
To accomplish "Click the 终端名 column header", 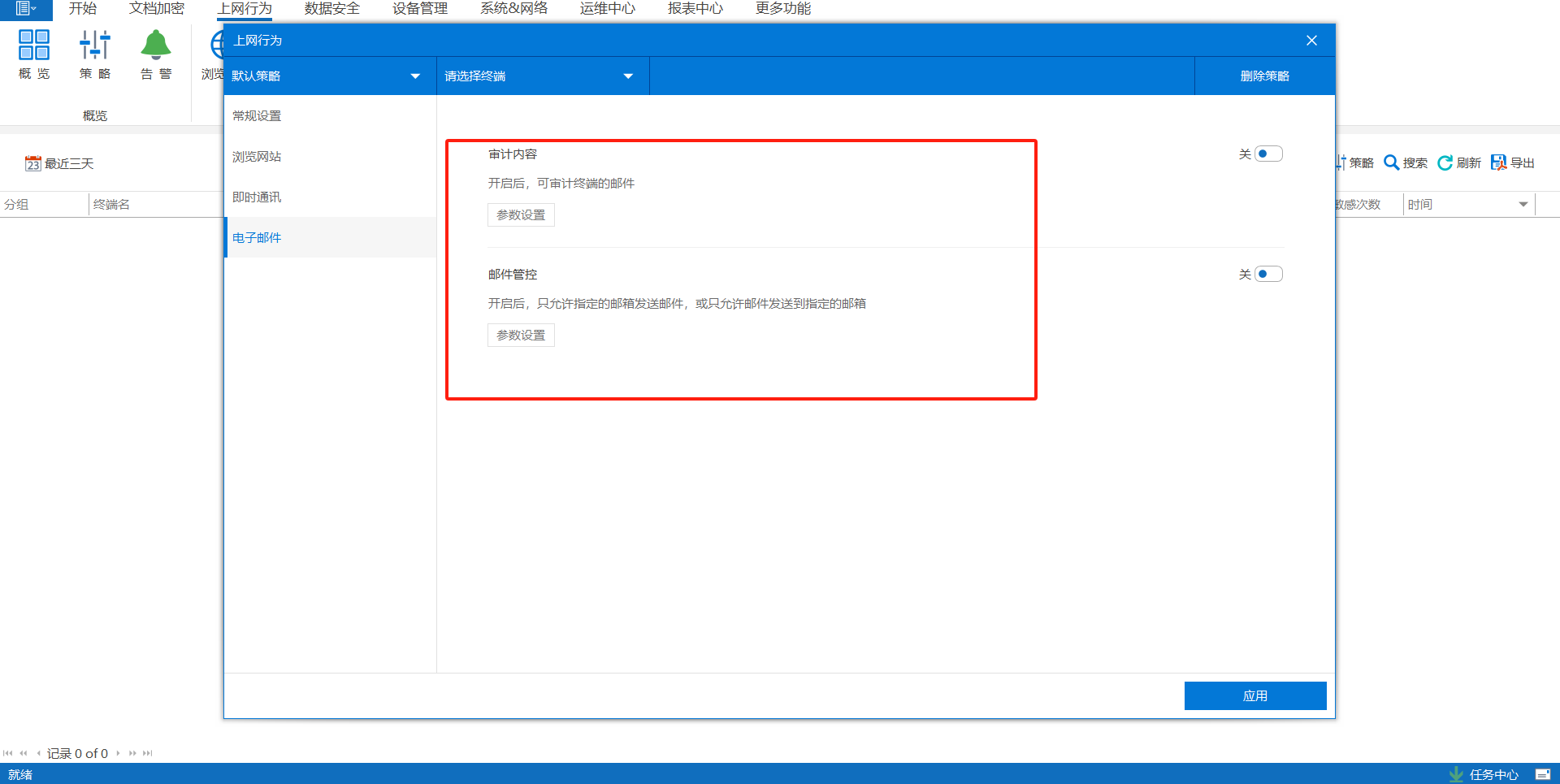I will pos(111,205).
